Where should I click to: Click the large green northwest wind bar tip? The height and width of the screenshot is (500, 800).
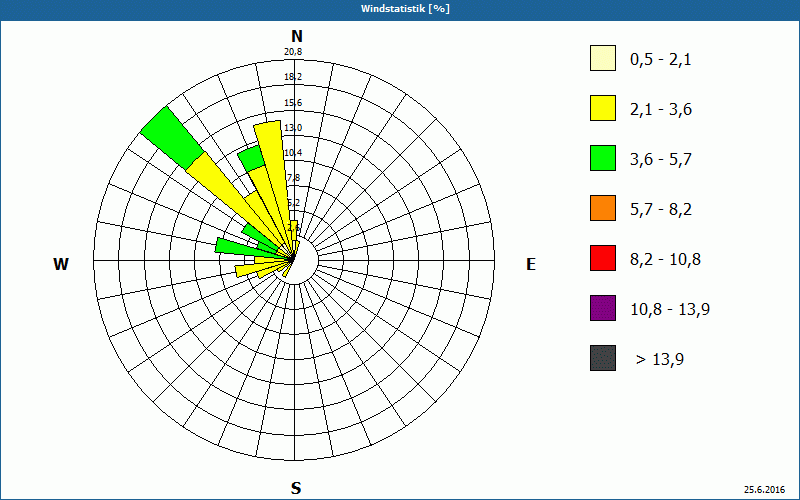click(171, 138)
